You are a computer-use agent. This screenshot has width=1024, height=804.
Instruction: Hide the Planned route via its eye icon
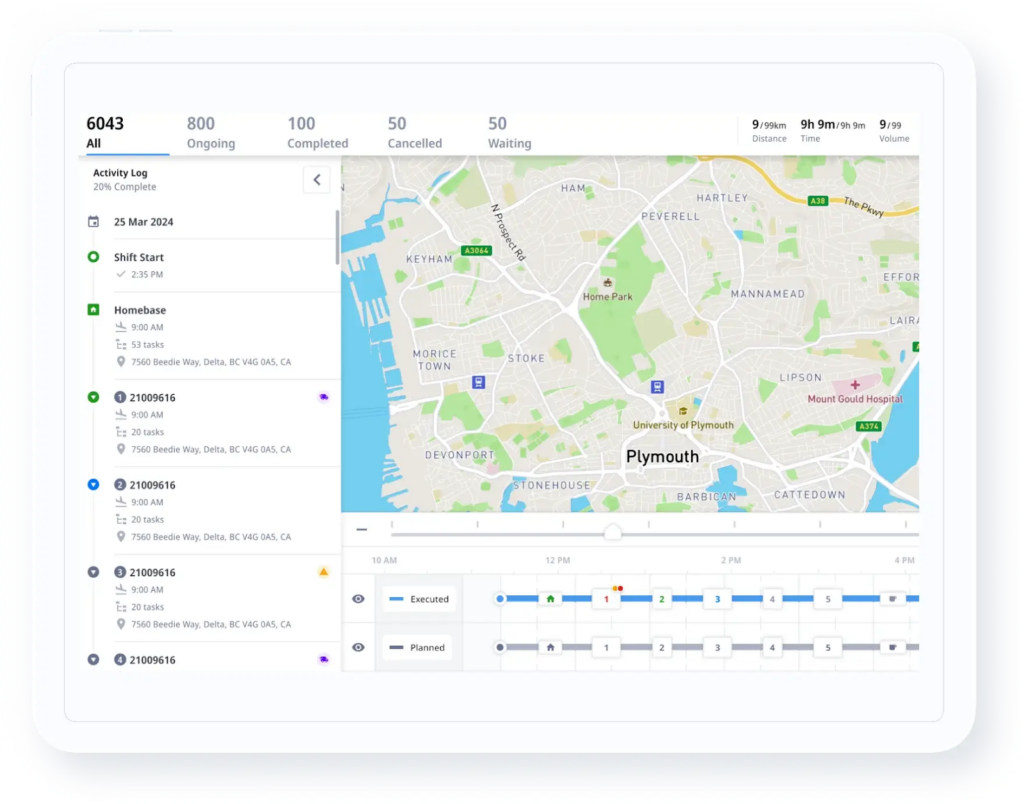pos(358,647)
